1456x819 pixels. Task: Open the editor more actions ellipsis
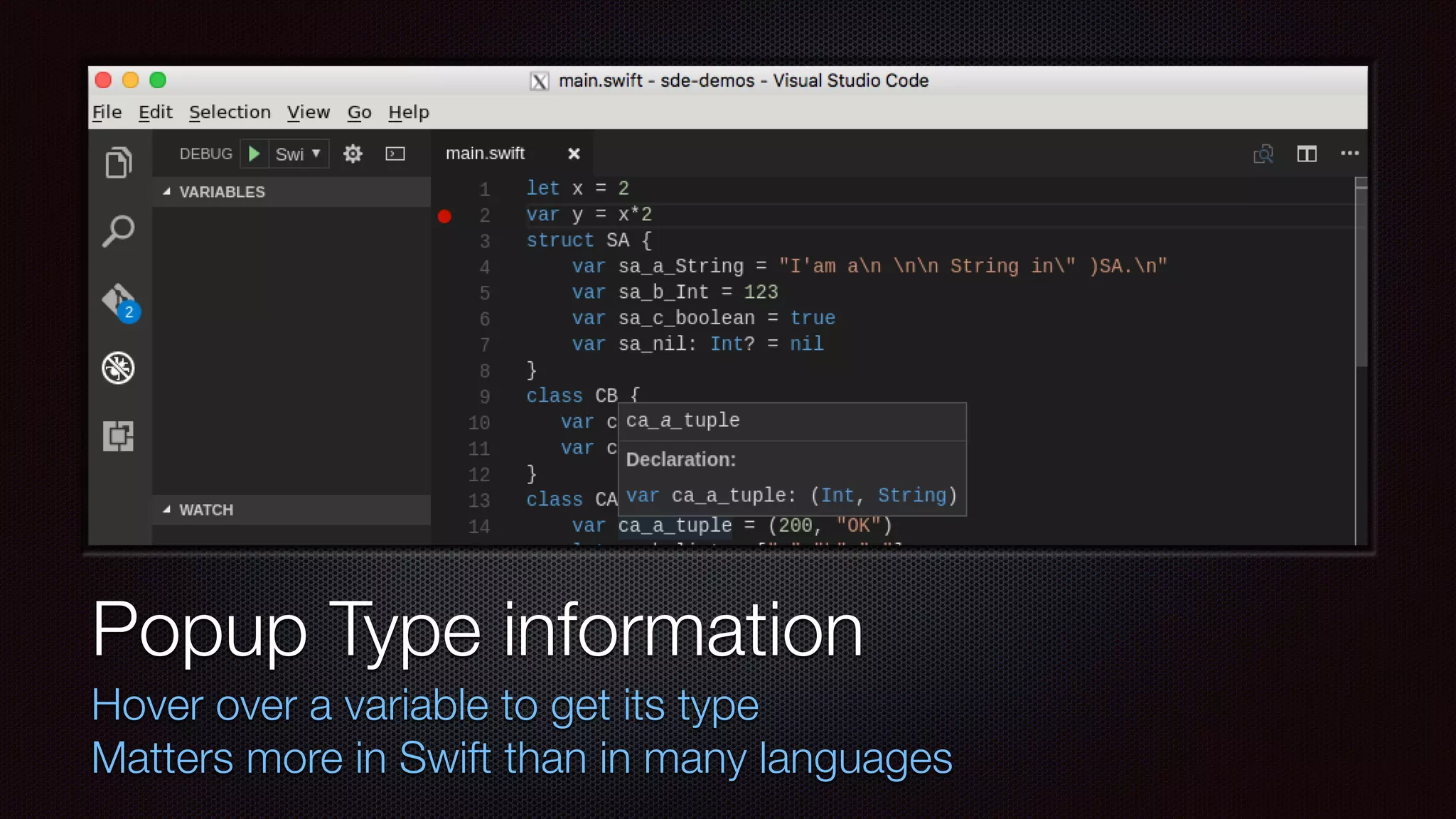1349,153
